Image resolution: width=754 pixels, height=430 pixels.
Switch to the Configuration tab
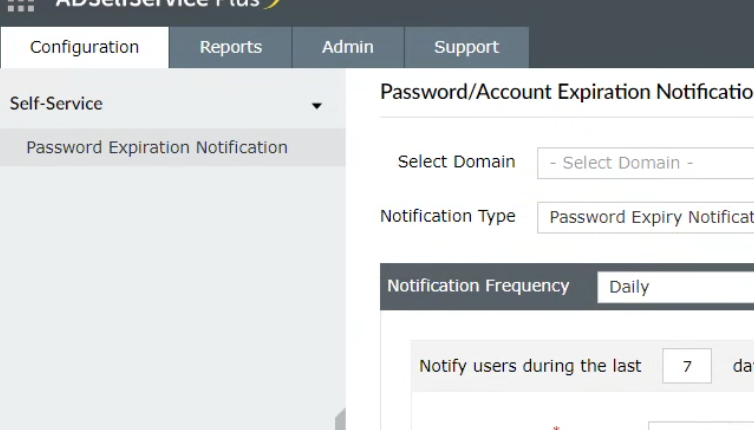[x=84, y=47]
